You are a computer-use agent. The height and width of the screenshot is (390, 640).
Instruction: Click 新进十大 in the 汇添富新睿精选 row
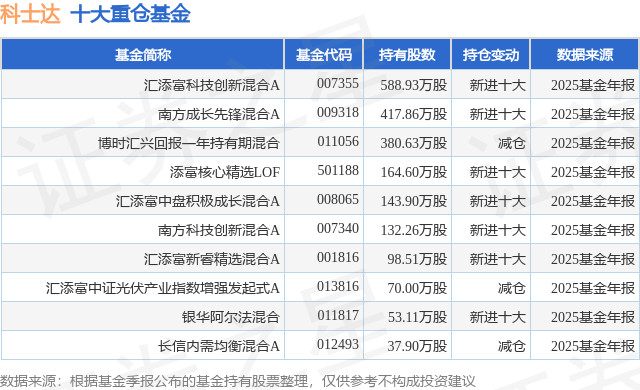(498, 259)
